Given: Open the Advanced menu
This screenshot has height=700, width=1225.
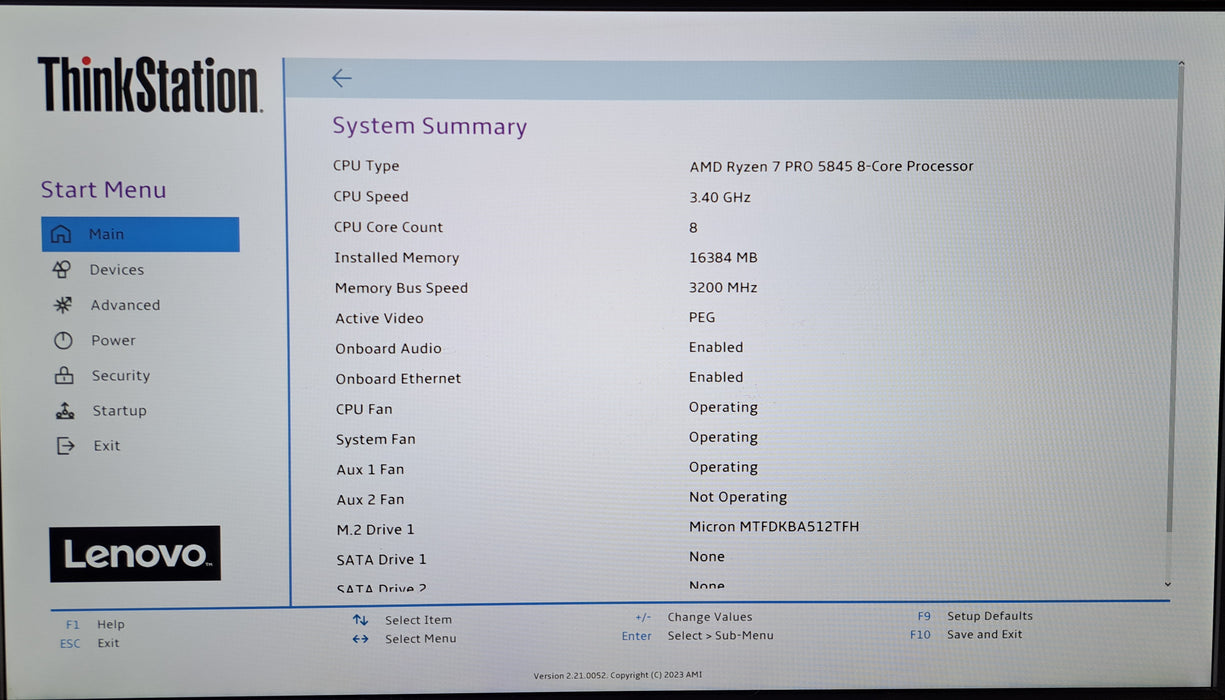Looking at the screenshot, I should (x=125, y=305).
